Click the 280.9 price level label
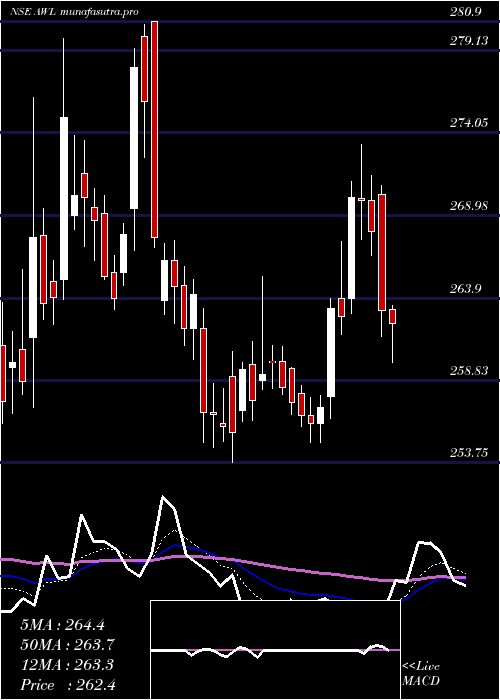 pyautogui.click(x=466, y=12)
